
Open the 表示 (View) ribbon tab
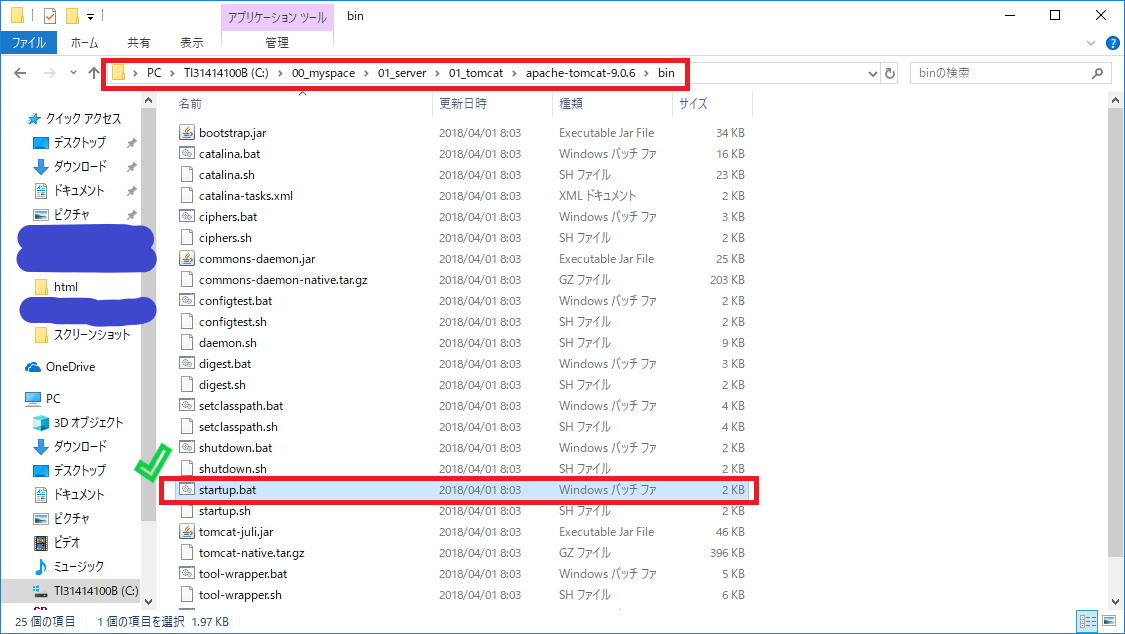pos(192,43)
